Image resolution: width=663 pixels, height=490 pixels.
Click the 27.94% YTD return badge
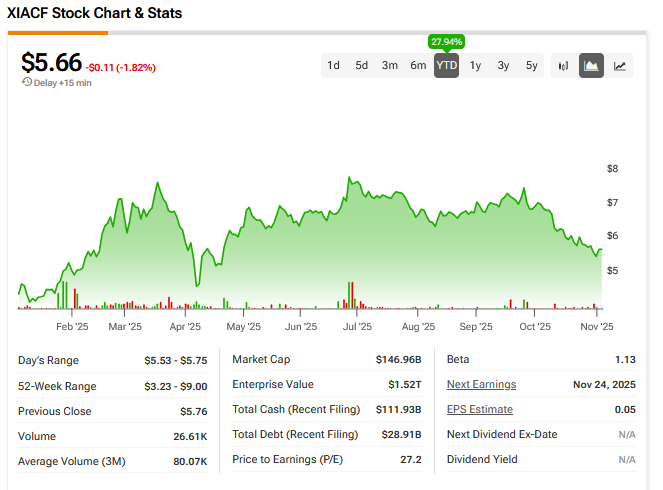[x=446, y=41]
